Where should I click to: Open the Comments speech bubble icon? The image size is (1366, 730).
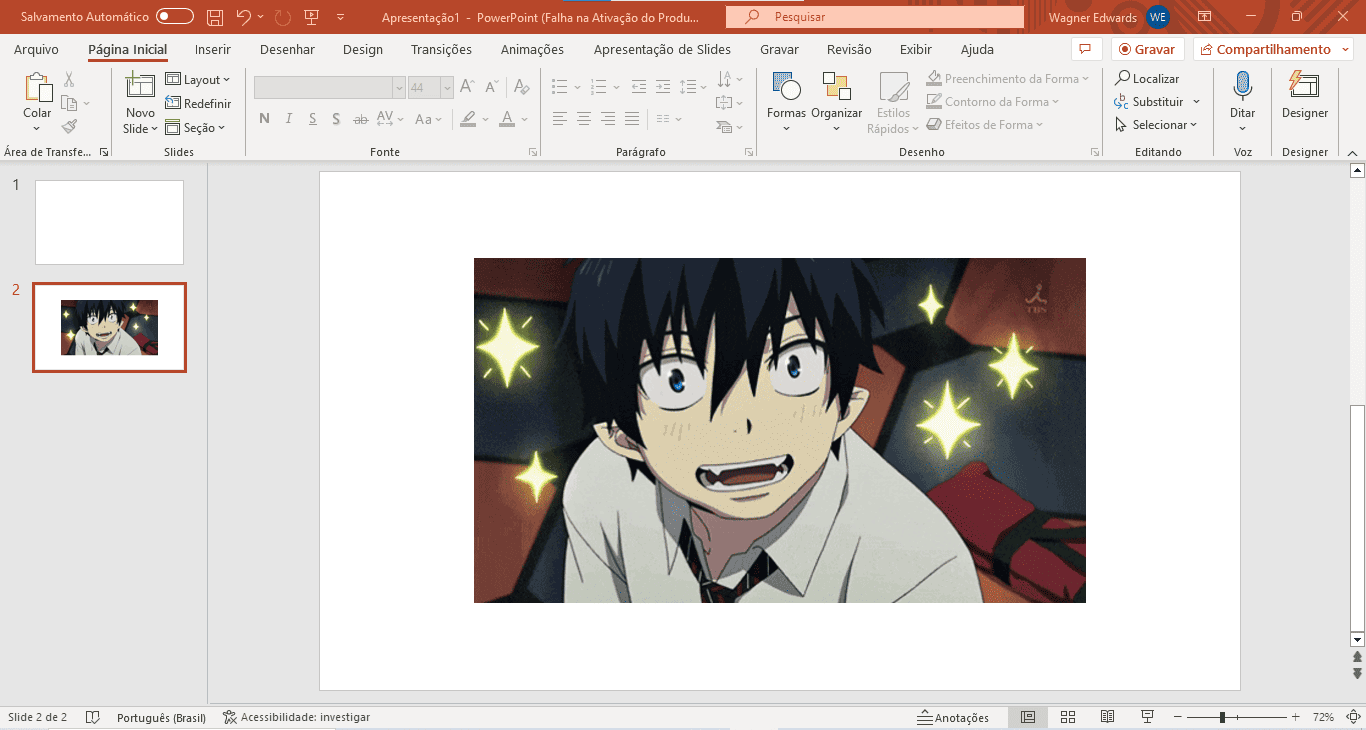tap(1086, 49)
